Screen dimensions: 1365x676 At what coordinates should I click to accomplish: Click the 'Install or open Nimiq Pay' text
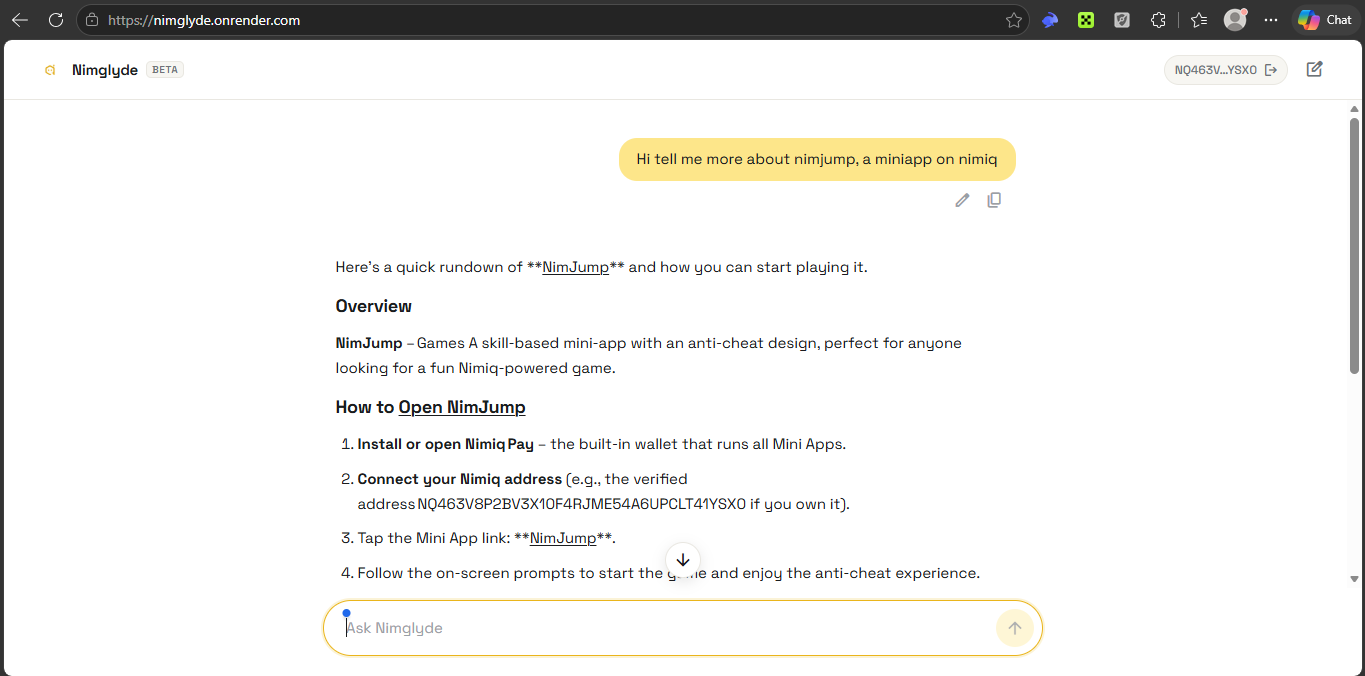tap(446, 444)
